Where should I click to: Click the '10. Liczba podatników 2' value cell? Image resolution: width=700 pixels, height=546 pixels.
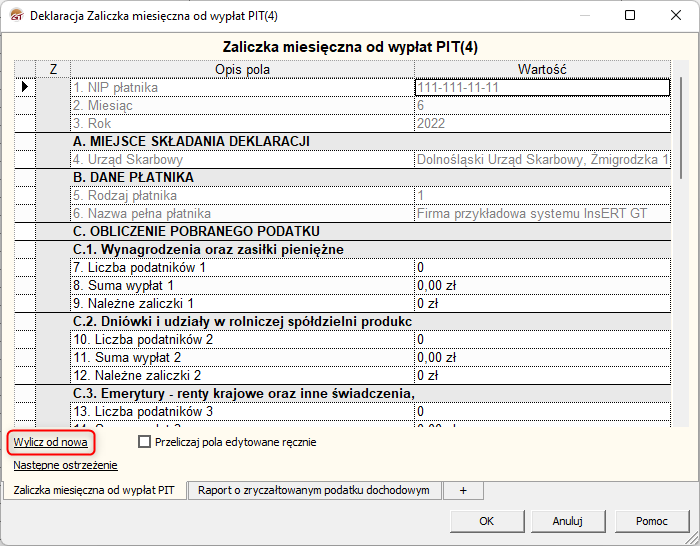pos(542,339)
